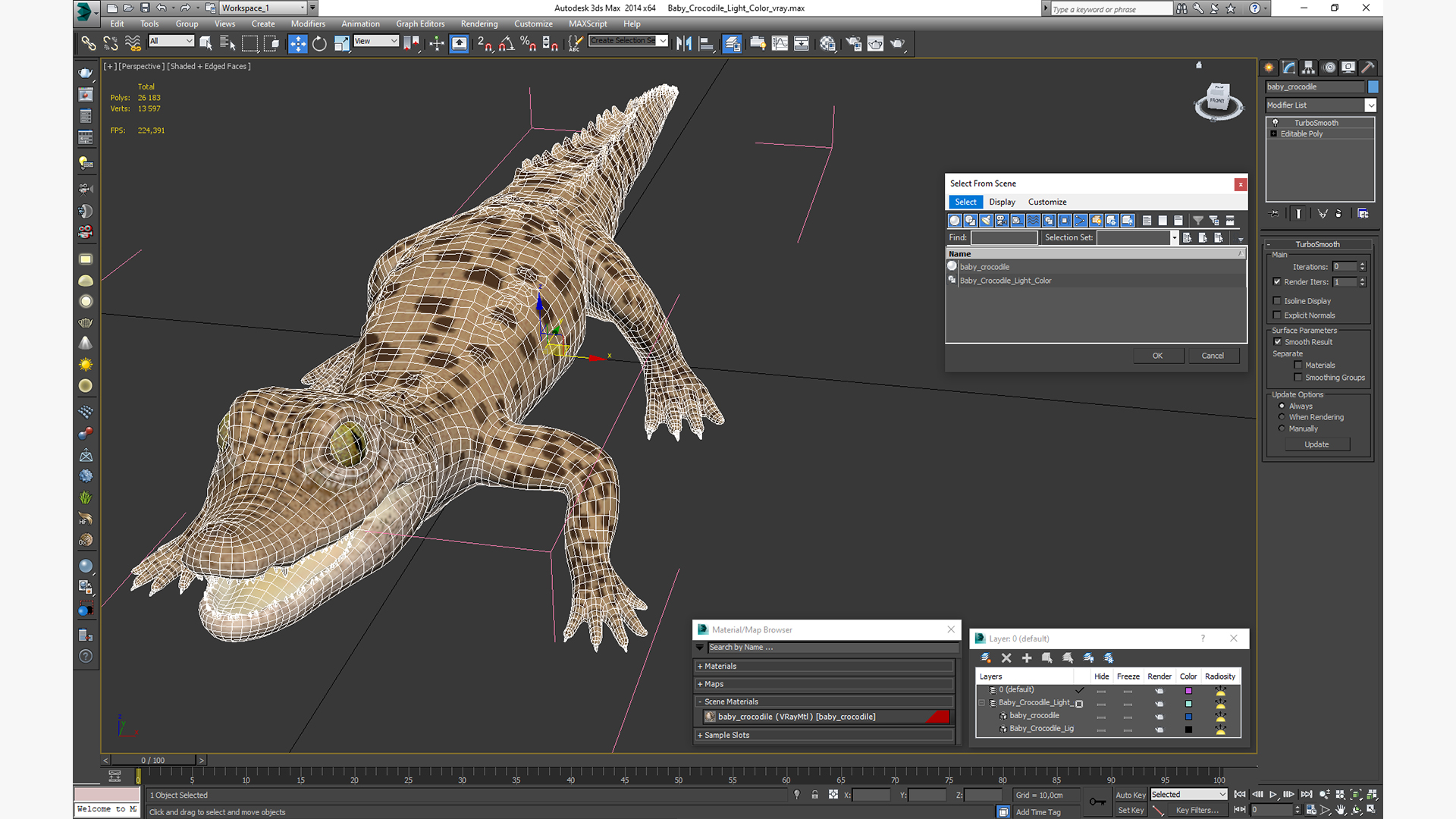Open the MAXScript menu

(x=588, y=24)
